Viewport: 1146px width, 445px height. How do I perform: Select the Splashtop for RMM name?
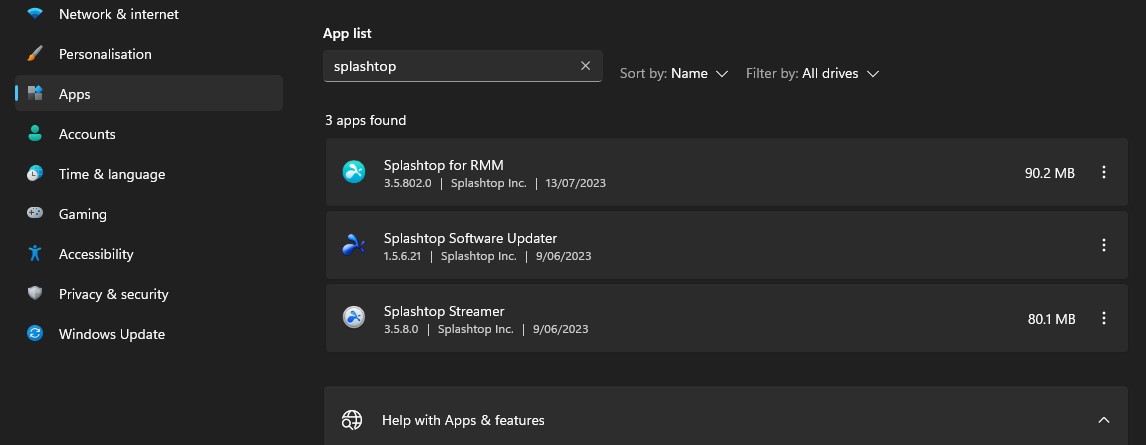click(x=444, y=165)
